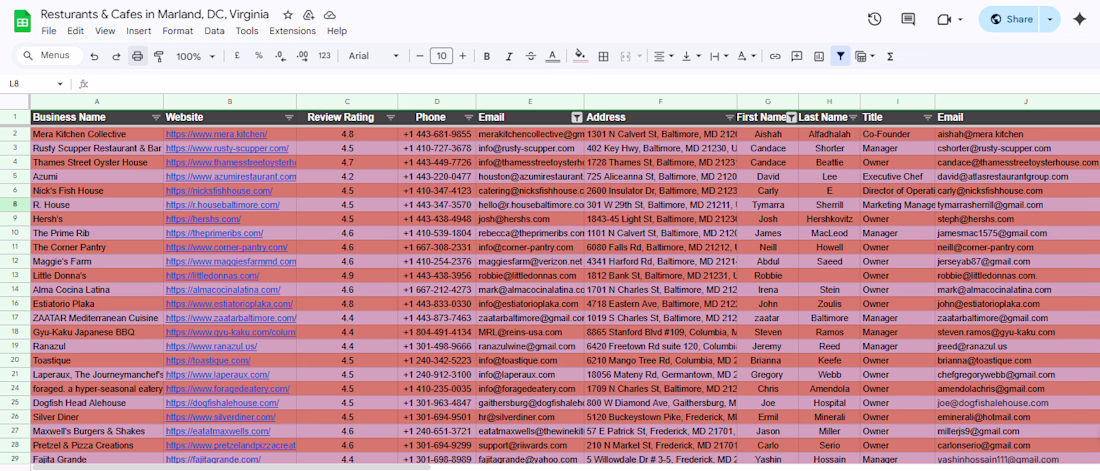The width and height of the screenshot is (1100, 471).
Task: Activate the paint format tool
Action: (159, 56)
